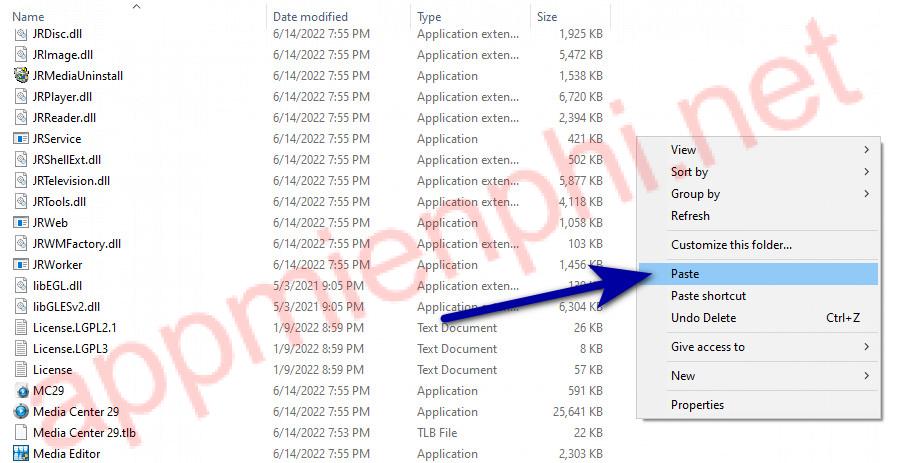Screen dimensions: 906x463
Task: Open Properties from the context menu
Action: [758, 405]
